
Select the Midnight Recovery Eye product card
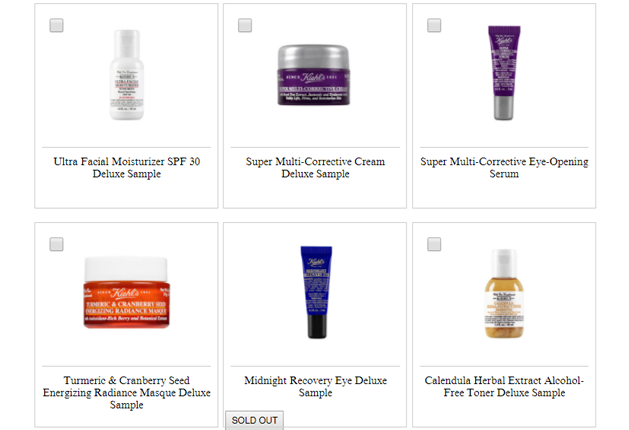tap(315, 325)
